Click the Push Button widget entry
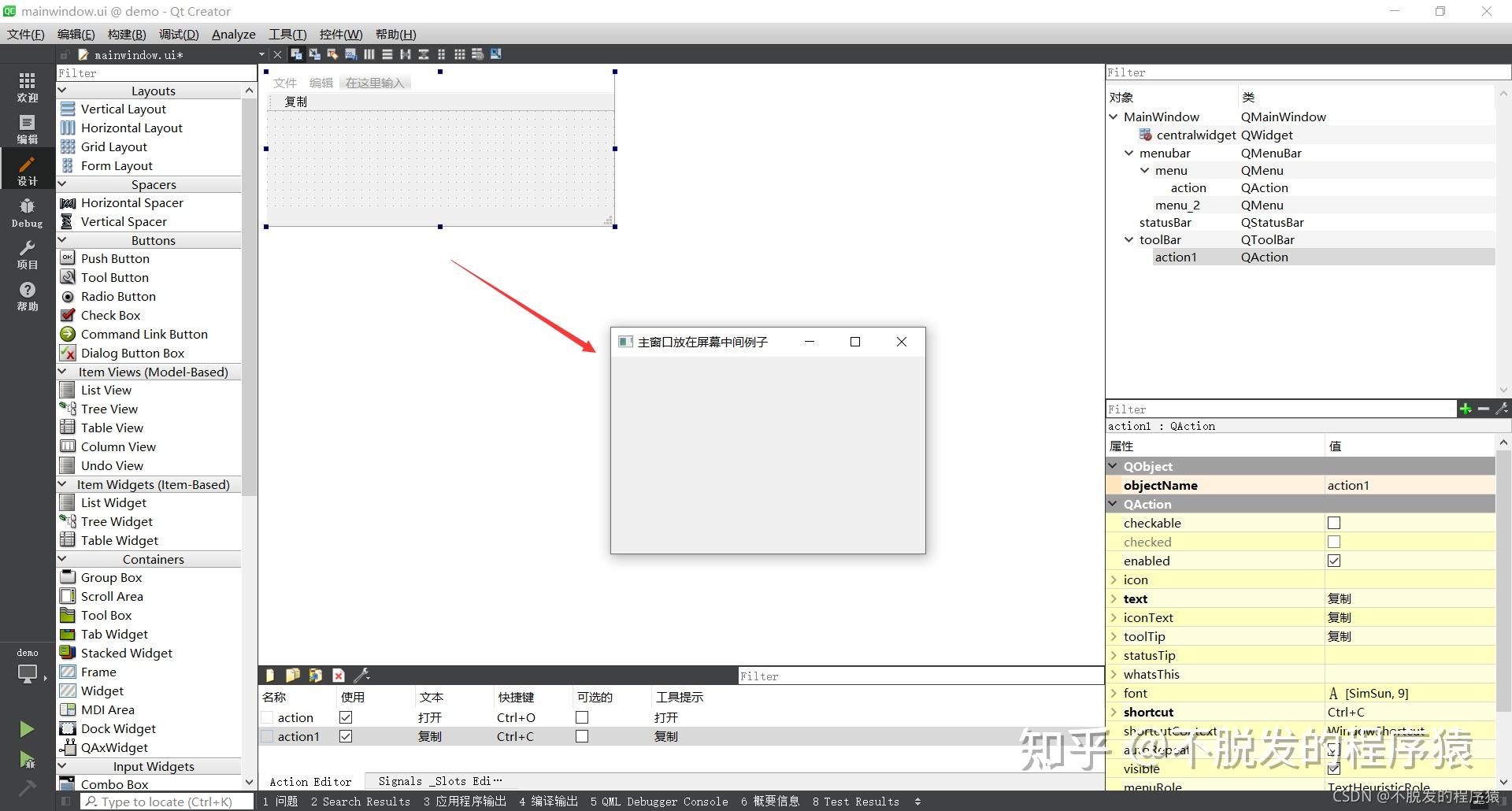 (114, 258)
